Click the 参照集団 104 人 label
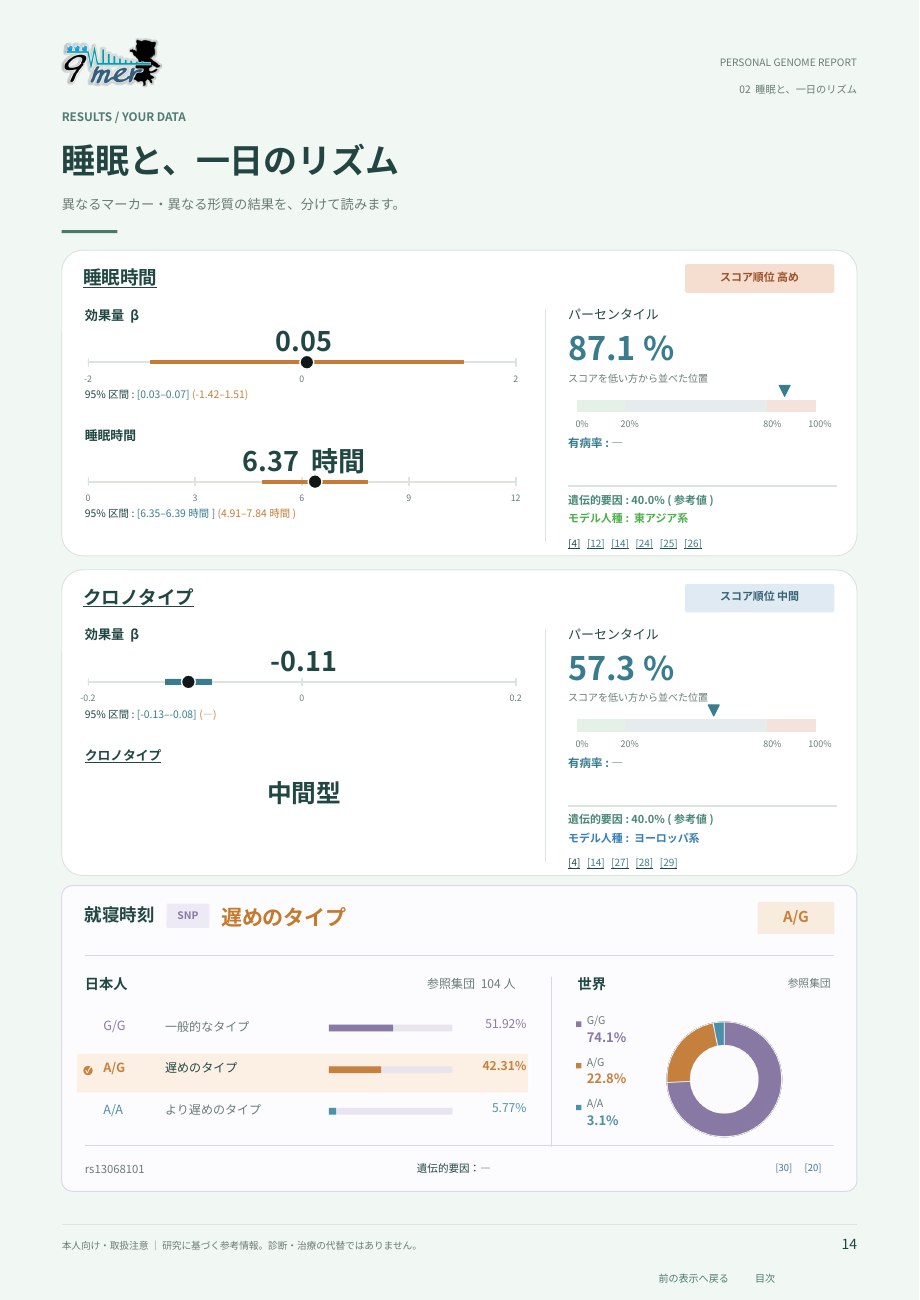 tap(471, 984)
